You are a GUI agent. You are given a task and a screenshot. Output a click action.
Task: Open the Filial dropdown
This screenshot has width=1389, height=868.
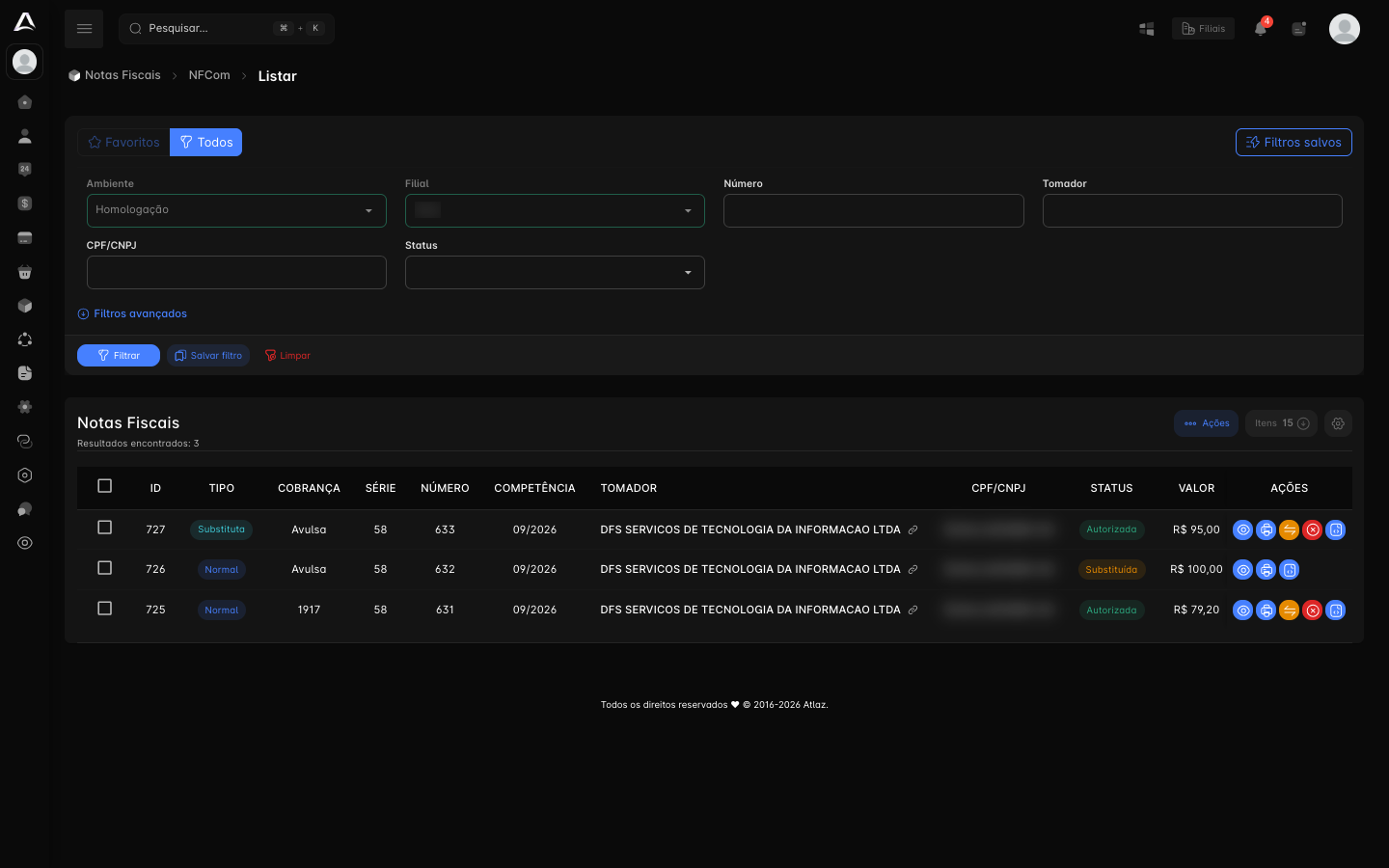coord(555,210)
